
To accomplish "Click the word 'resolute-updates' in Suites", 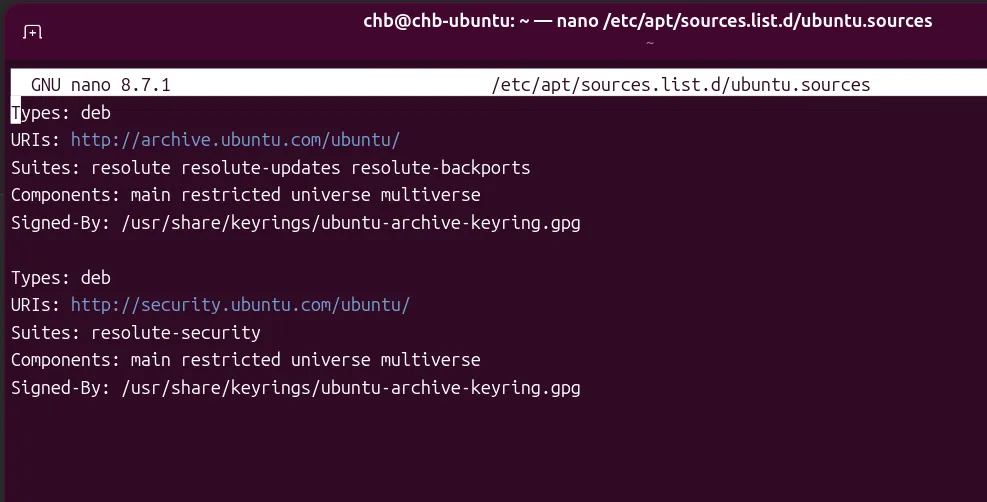I will tap(261, 168).
